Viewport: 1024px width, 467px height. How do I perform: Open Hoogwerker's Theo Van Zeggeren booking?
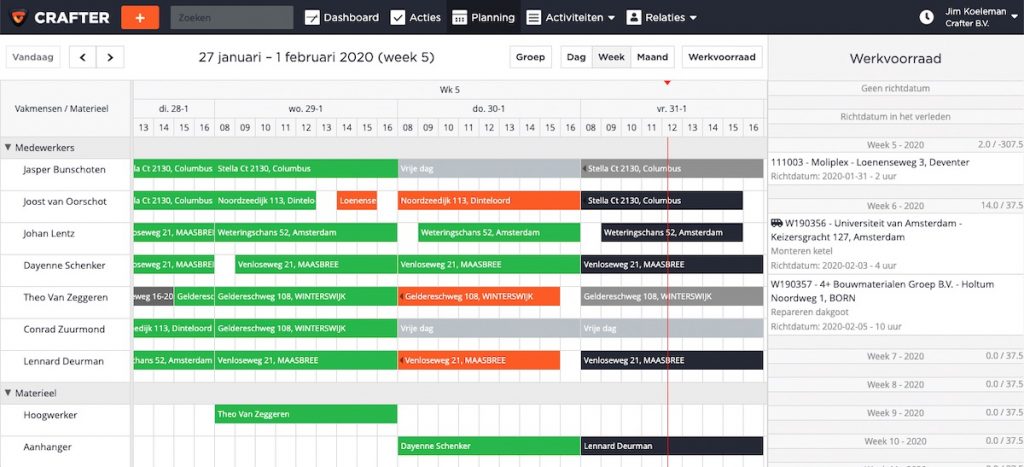(x=306, y=414)
